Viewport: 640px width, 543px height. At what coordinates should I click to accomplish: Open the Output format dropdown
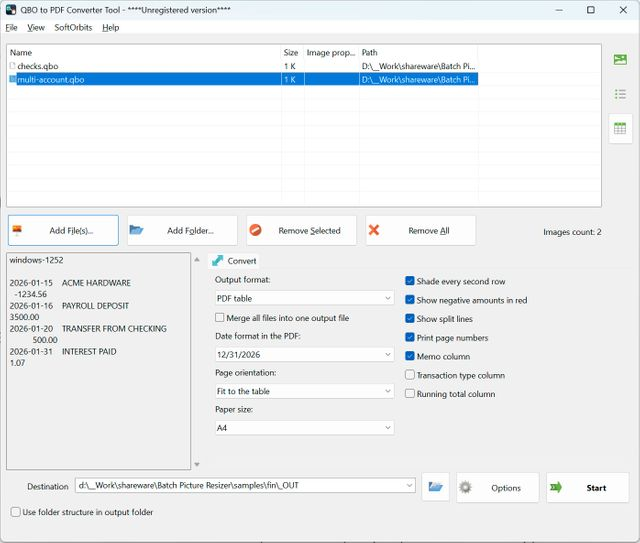[304, 298]
